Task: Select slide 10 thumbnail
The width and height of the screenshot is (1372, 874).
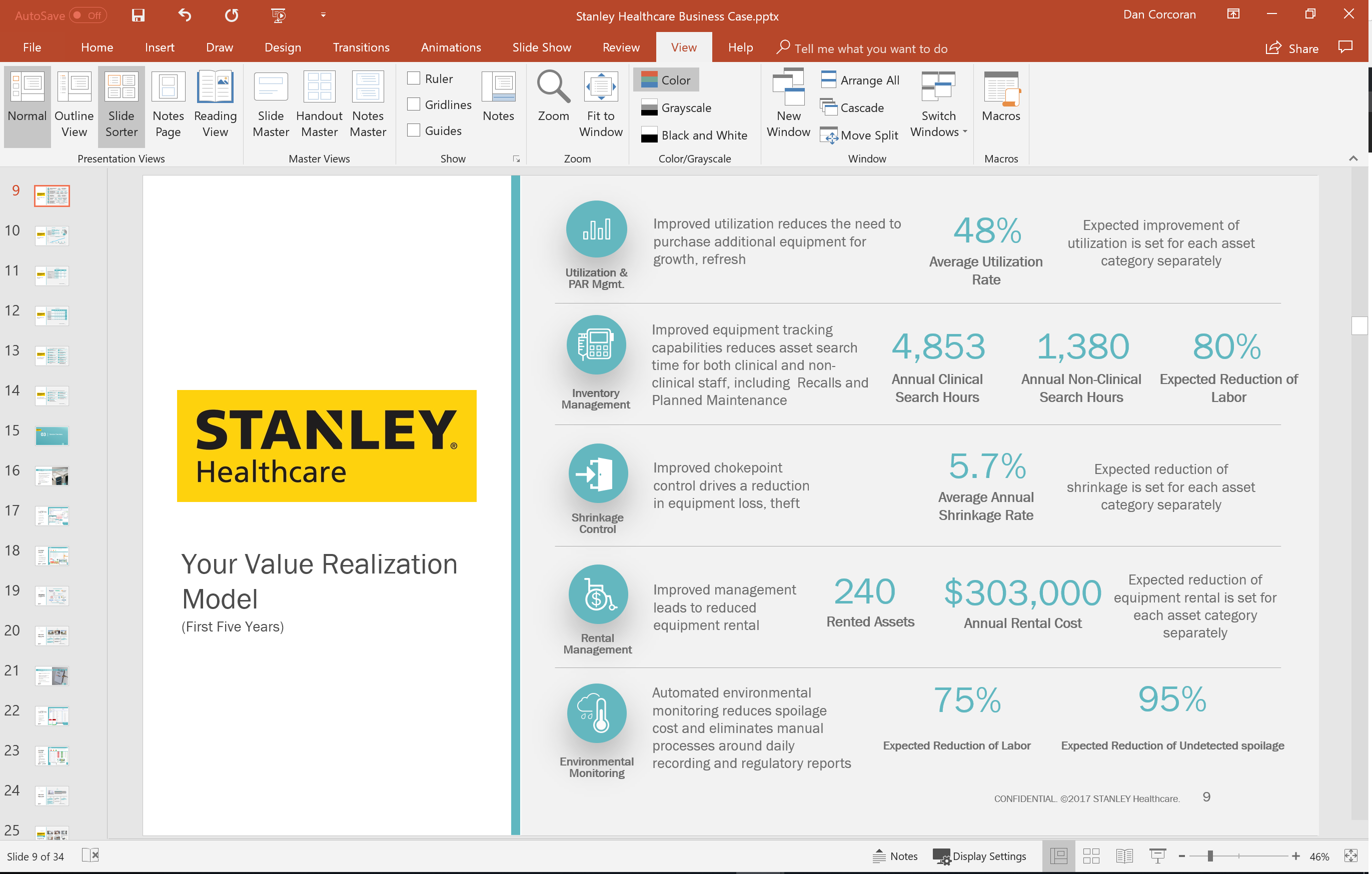Action: [x=52, y=235]
